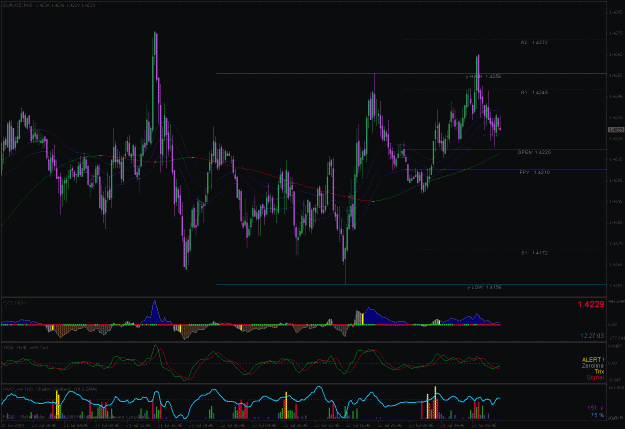Click the magenta 151 v volume value

(595, 408)
